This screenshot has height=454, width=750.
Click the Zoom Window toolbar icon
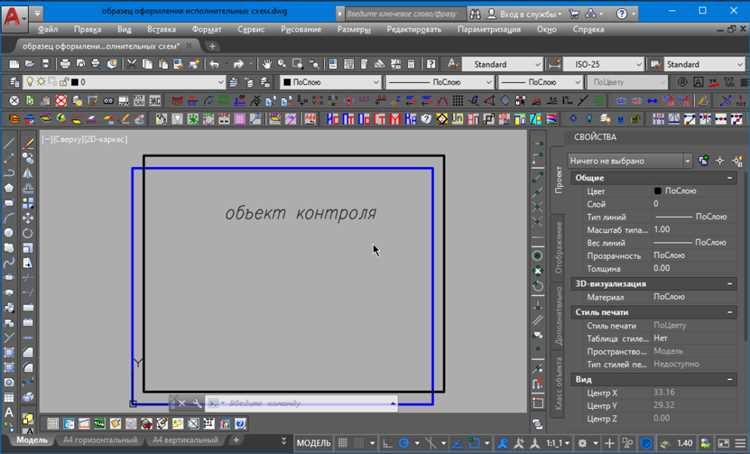pos(298,64)
